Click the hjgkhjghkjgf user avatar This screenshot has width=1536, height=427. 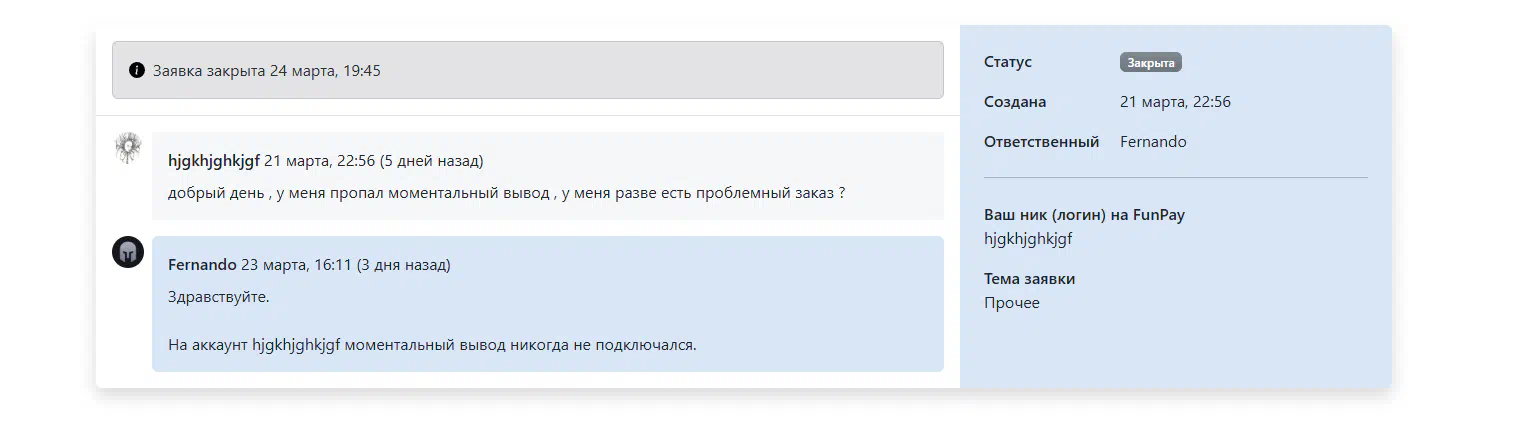pyautogui.click(x=128, y=148)
